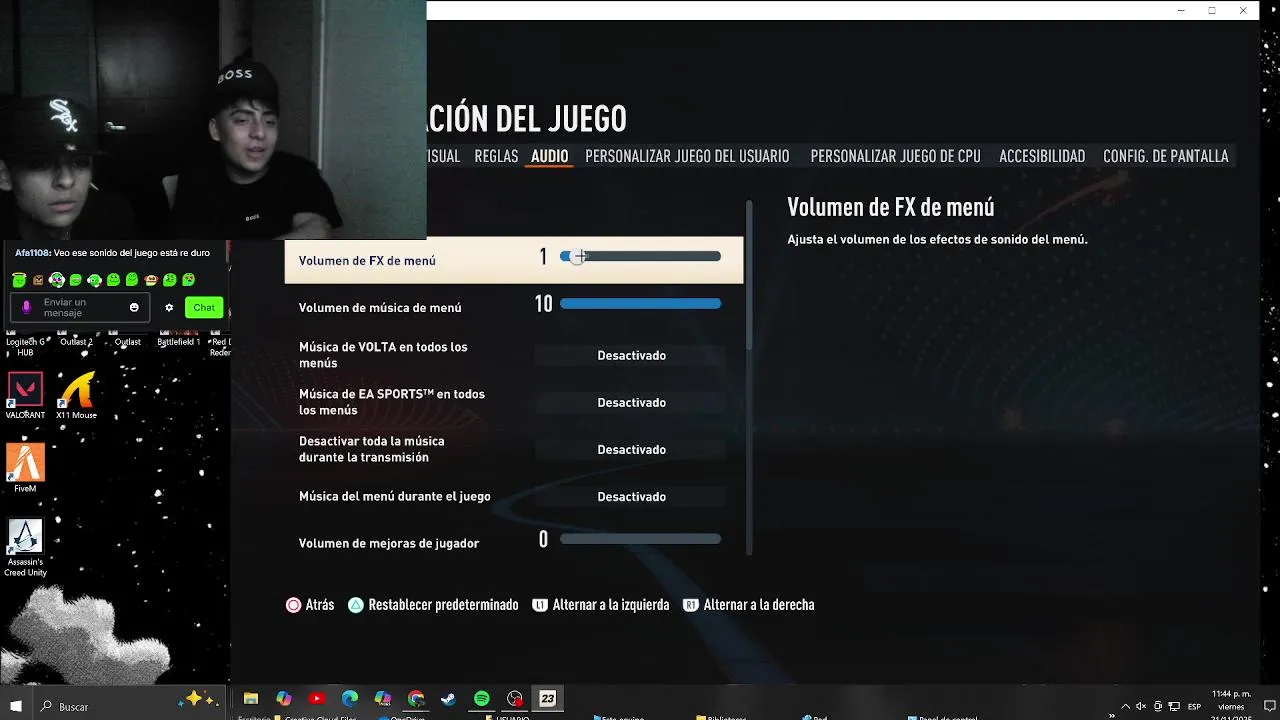Toggle Música del menú durante el juego
The image size is (1280, 720).
(x=631, y=496)
